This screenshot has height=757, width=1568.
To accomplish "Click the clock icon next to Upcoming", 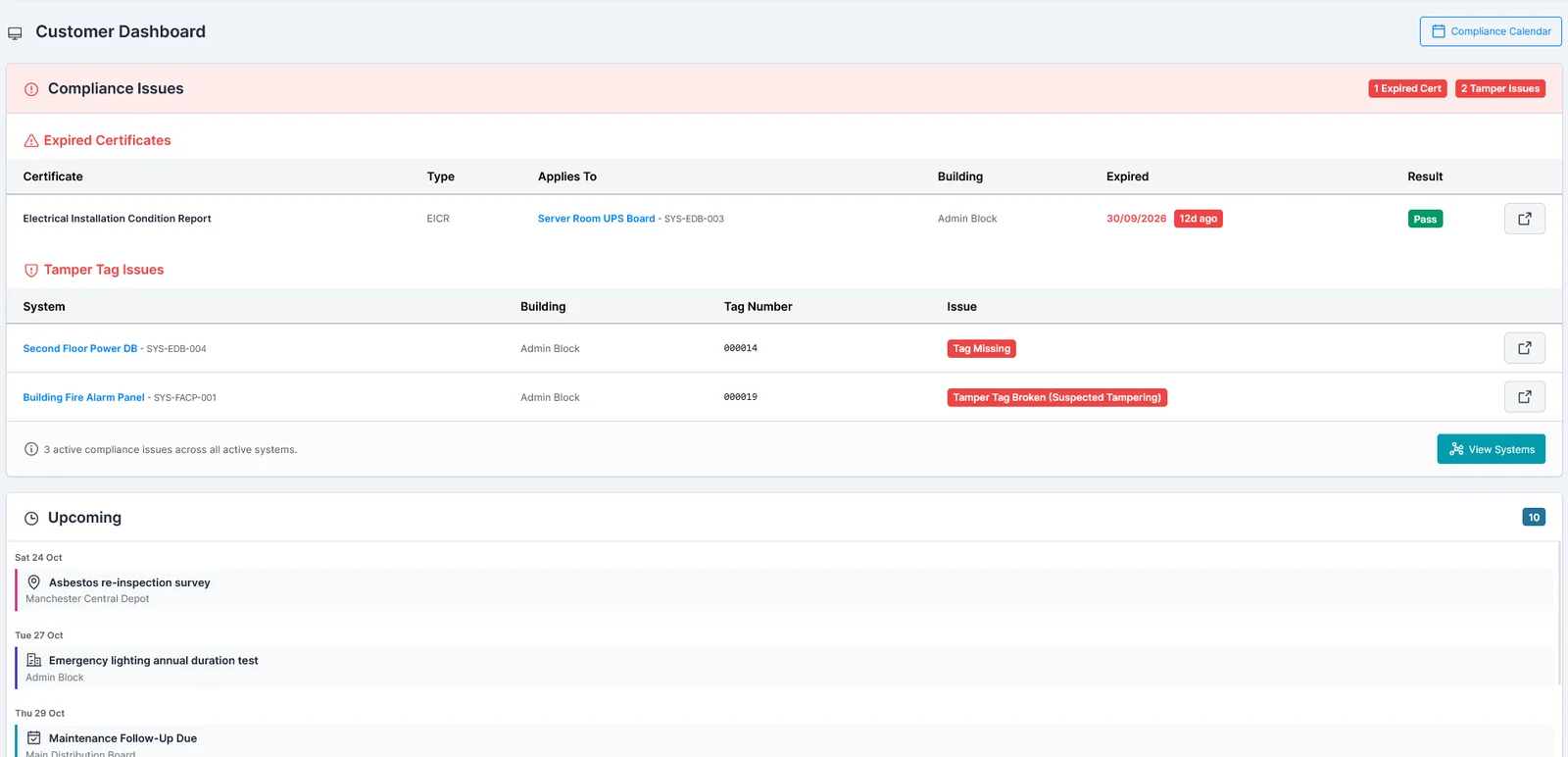I will (x=31, y=519).
